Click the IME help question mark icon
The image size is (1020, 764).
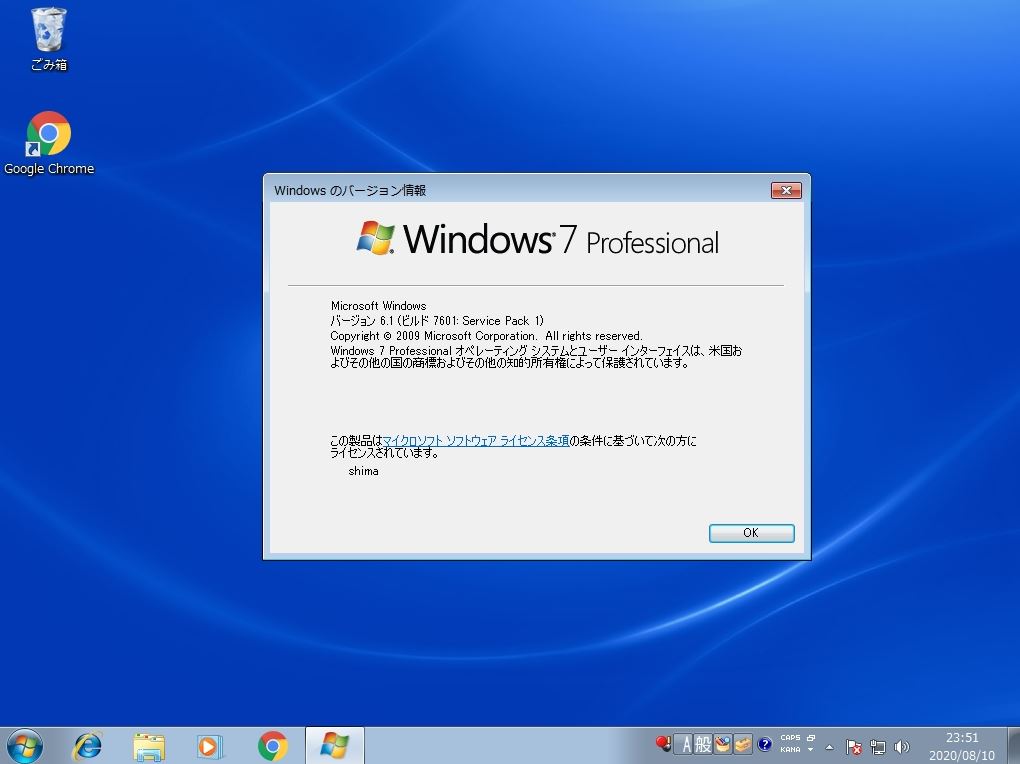click(x=765, y=744)
